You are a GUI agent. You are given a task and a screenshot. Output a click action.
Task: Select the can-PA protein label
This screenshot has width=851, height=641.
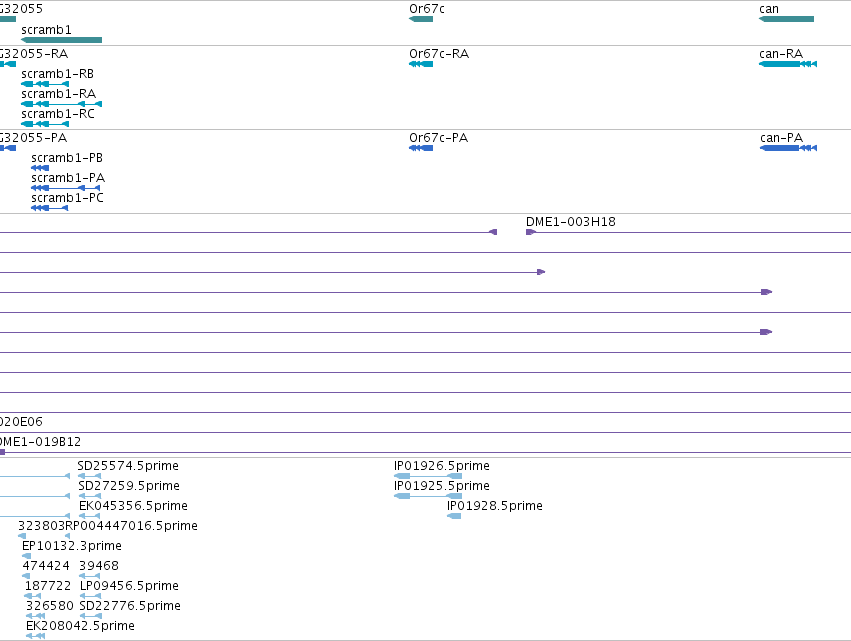(x=782, y=138)
